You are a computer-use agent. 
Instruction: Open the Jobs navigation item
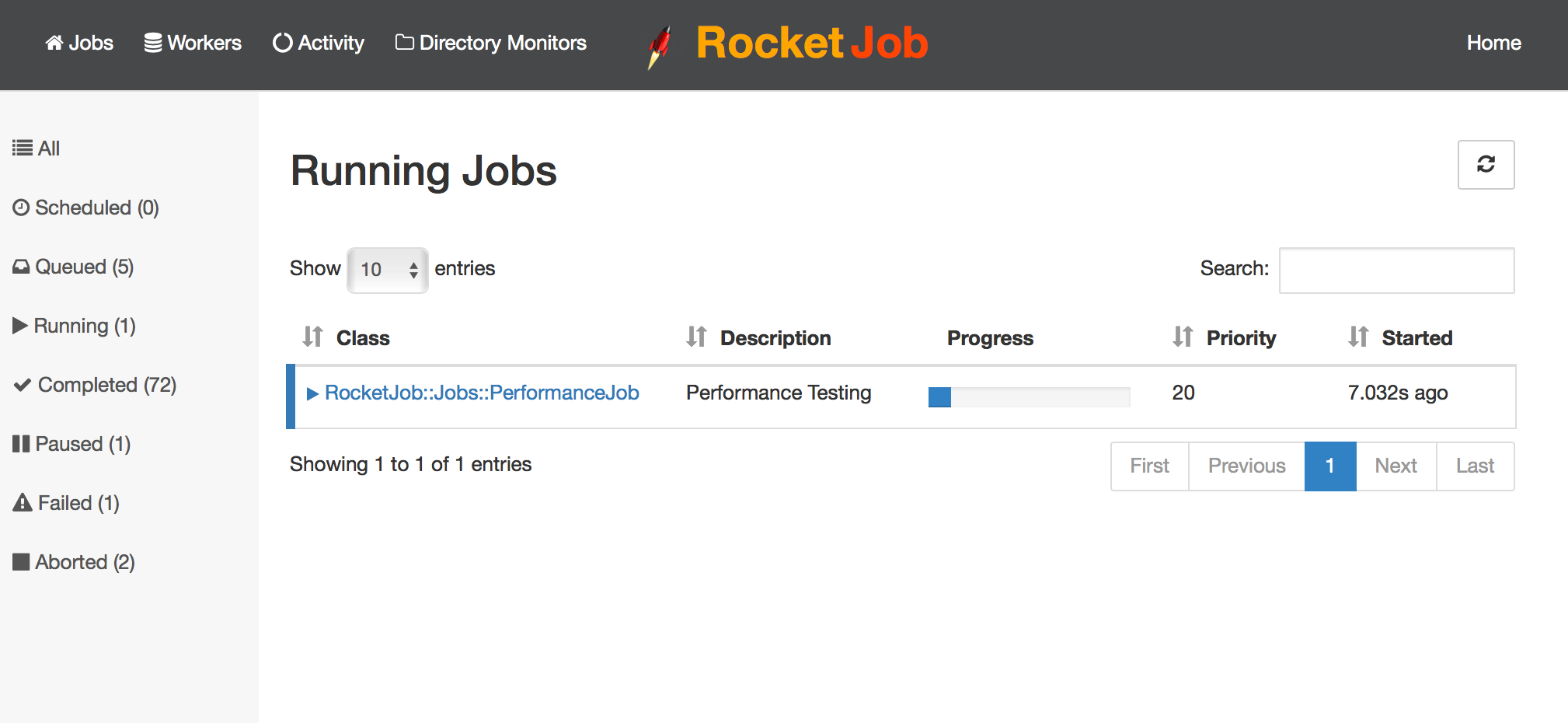[x=79, y=43]
